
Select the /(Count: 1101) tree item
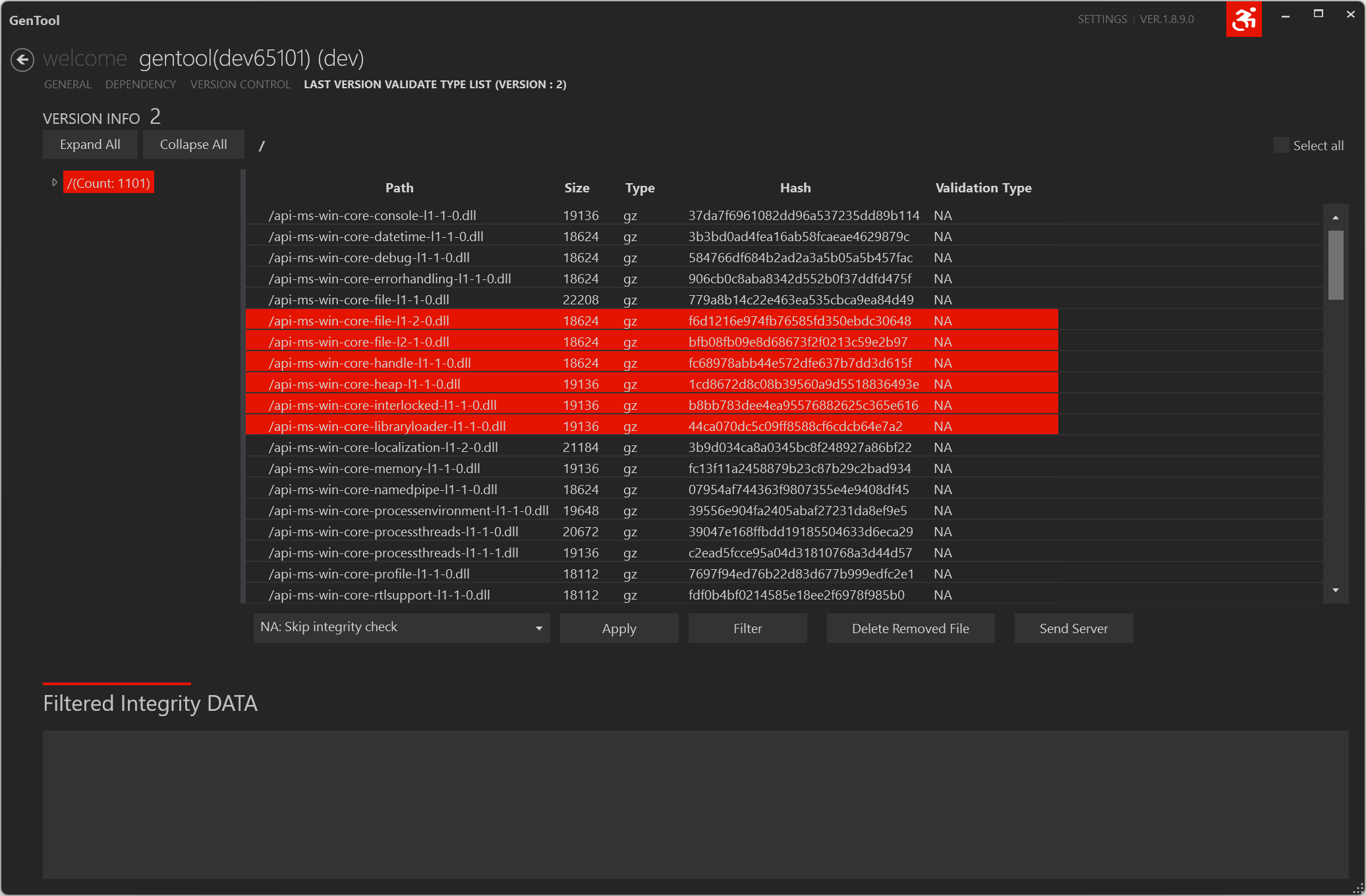point(109,183)
